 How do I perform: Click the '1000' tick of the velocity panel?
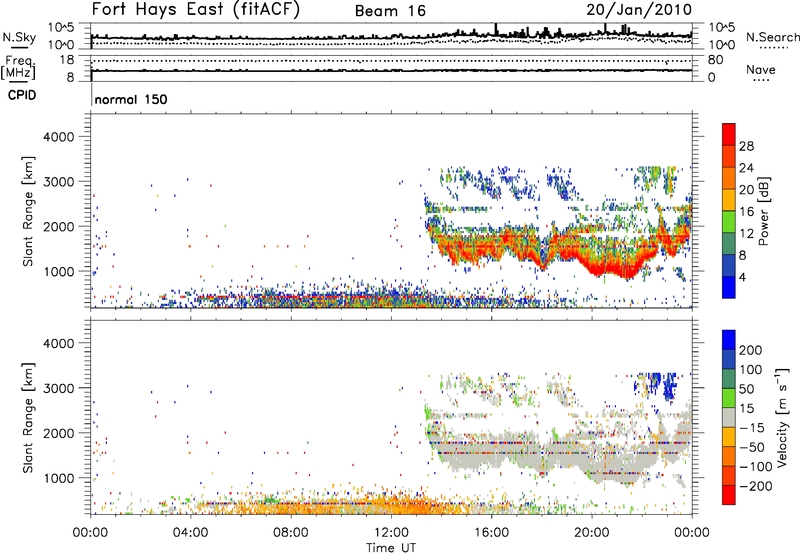(x=59, y=478)
